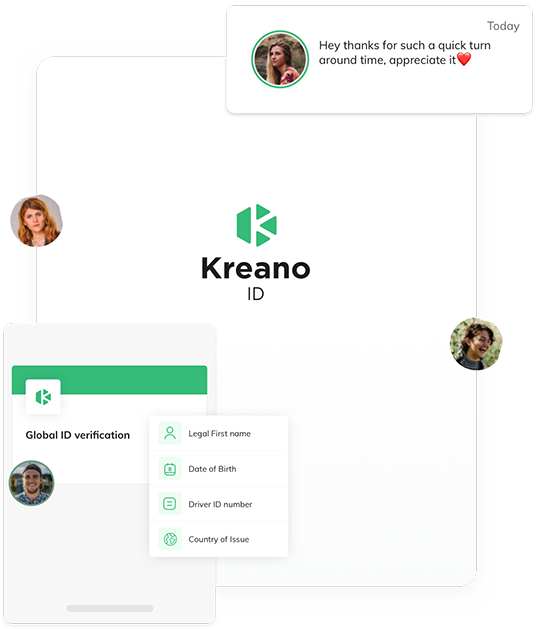
Task: Open the message sender's green-ringed avatar
Action: tap(280, 59)
